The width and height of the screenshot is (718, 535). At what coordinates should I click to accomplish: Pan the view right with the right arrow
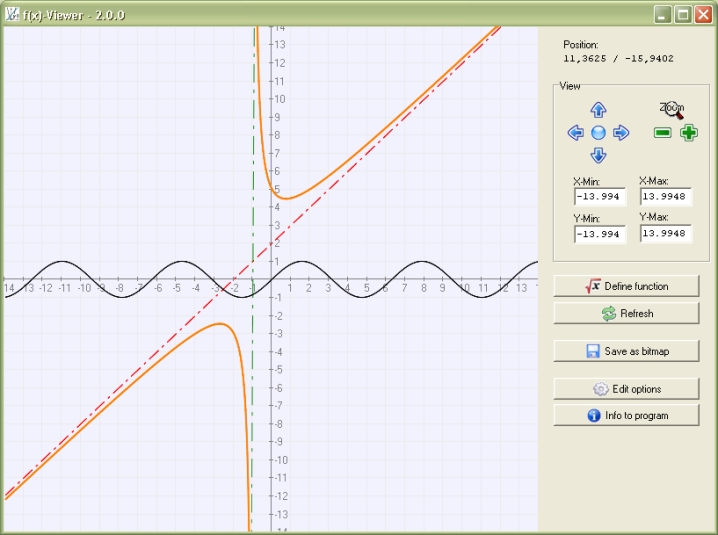[x=621, y=133]
